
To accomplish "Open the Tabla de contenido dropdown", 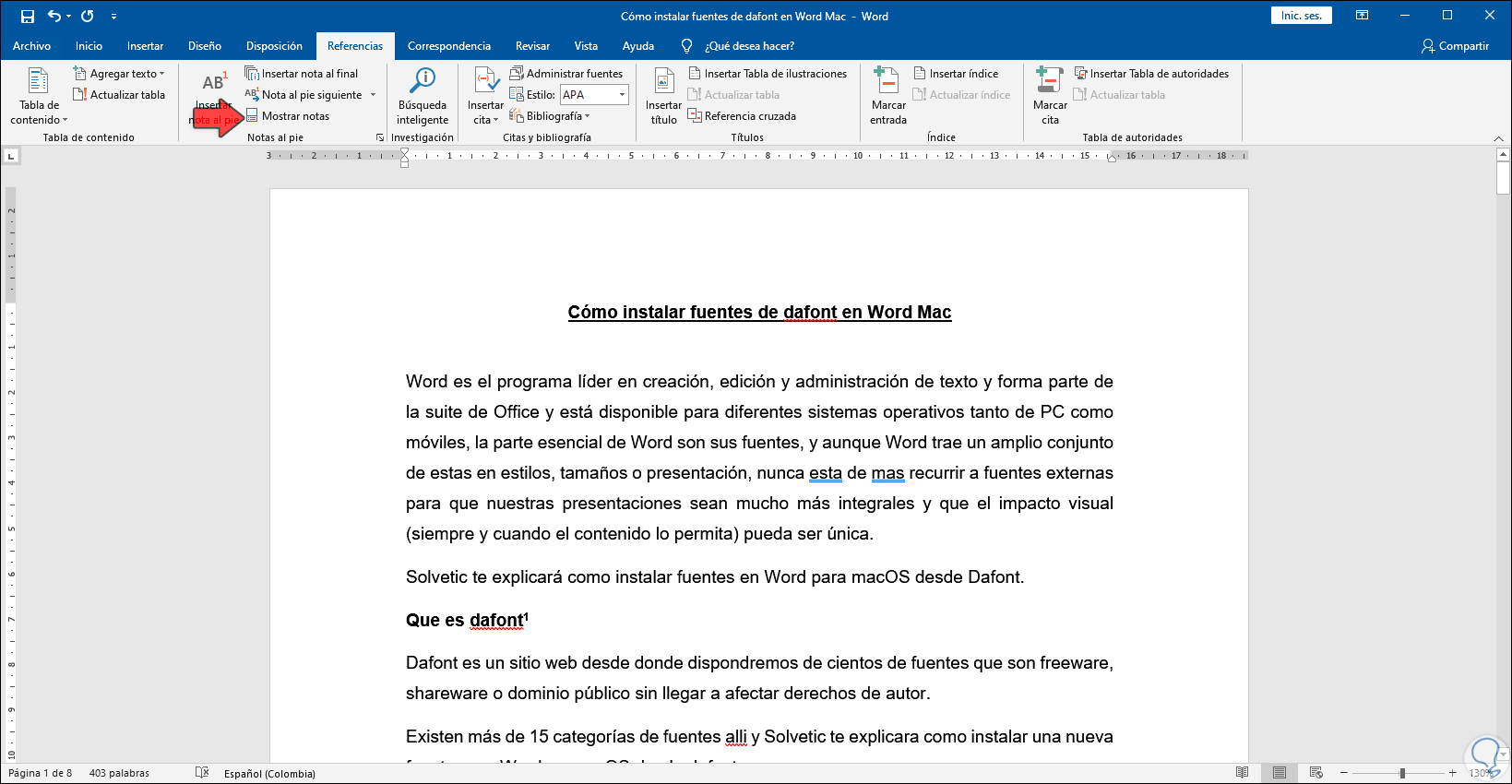I will 39,97.
